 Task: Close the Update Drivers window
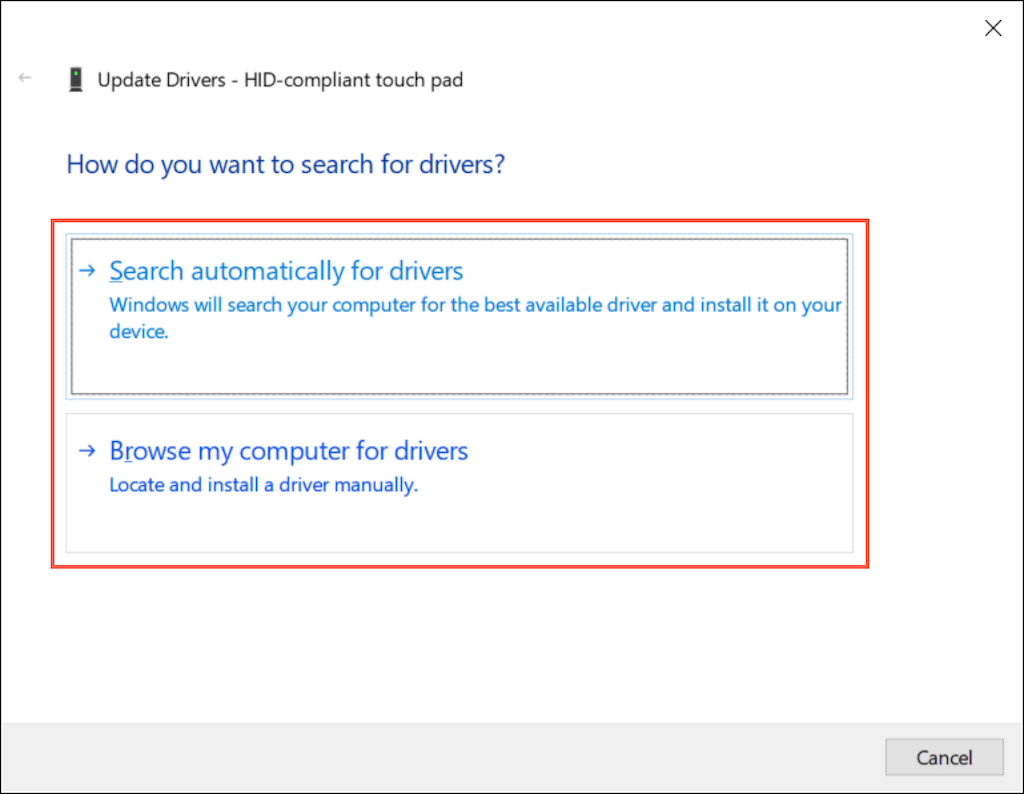coord(993,28)
